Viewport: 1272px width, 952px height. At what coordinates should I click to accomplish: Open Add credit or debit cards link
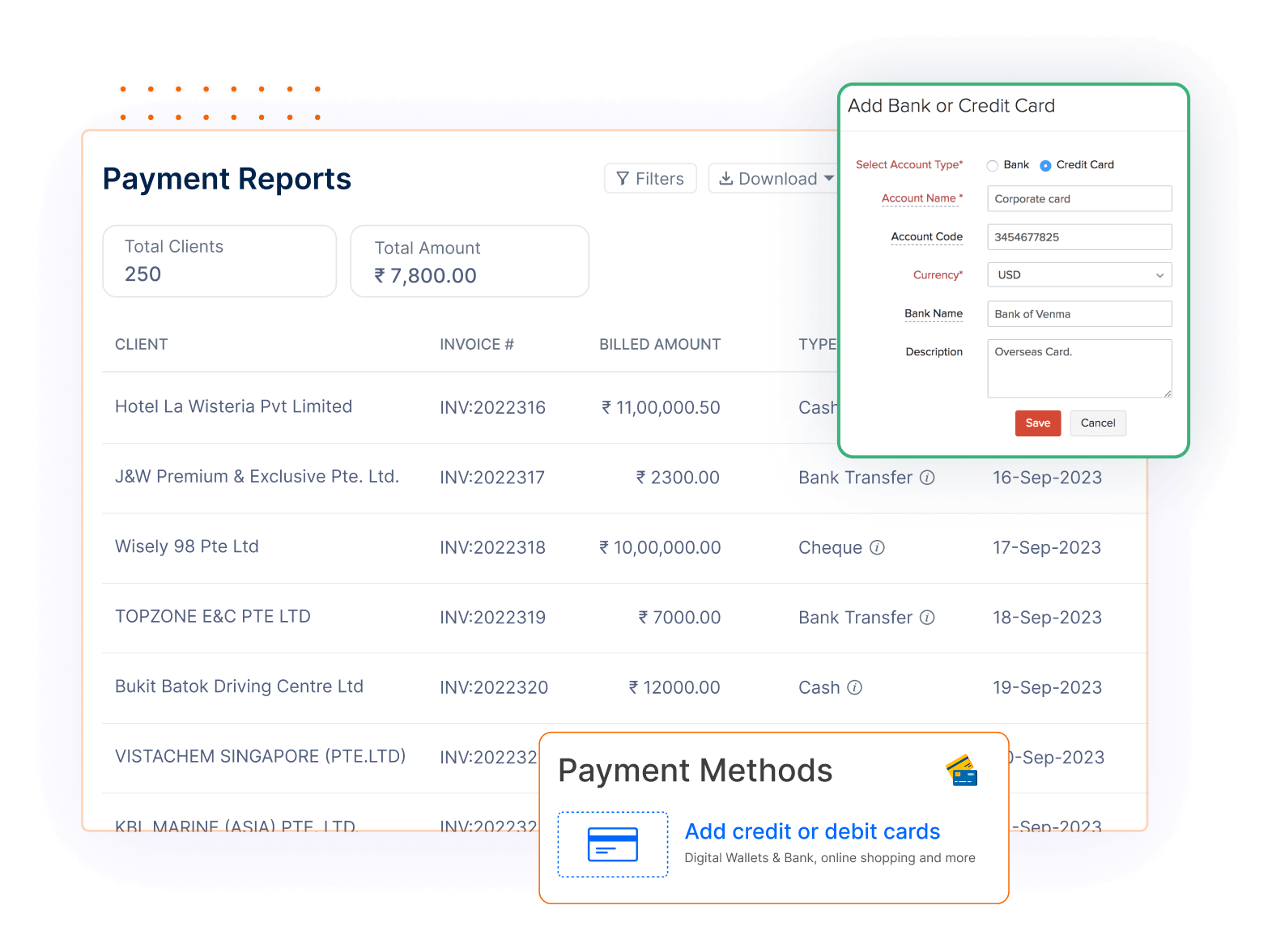[812, 831]
